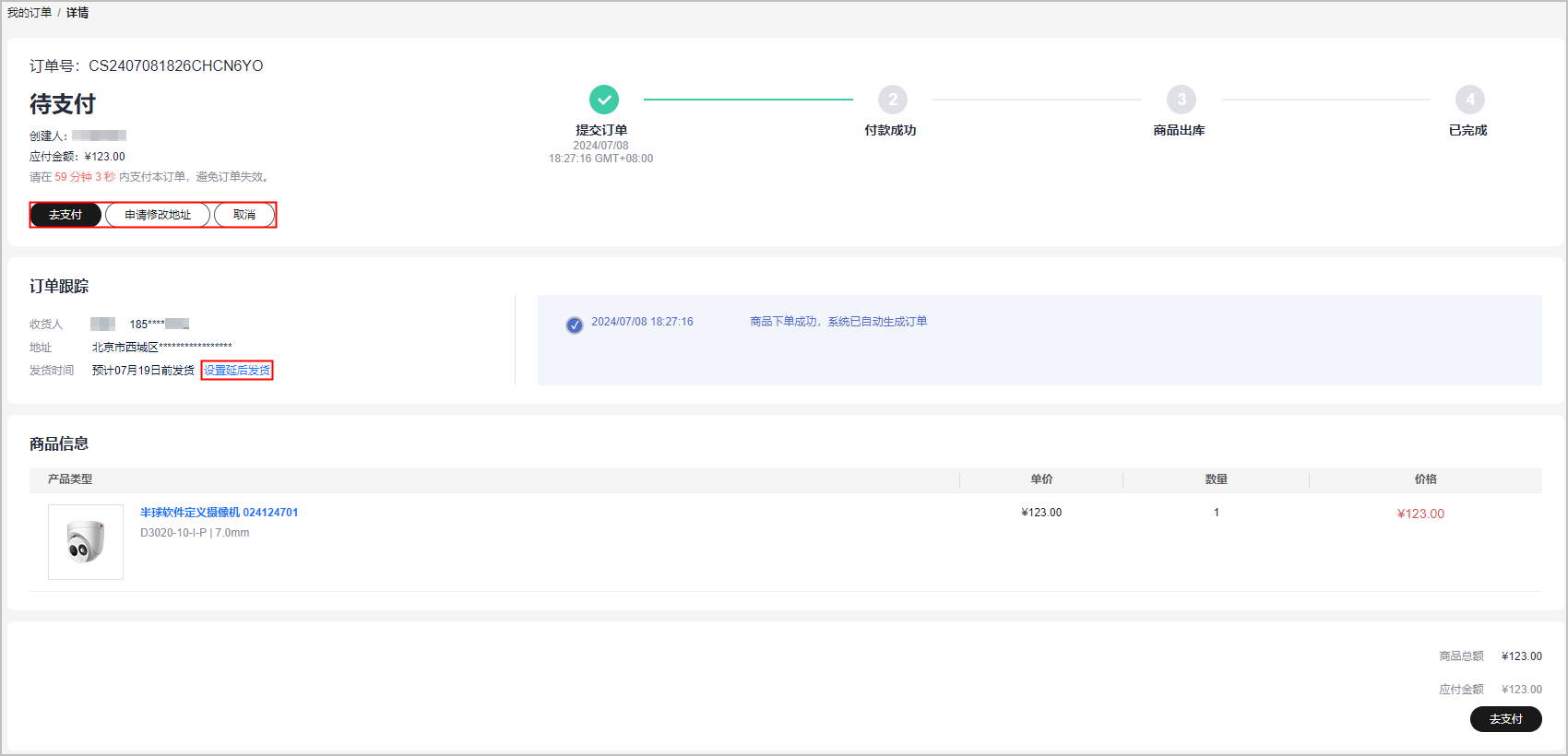Click the blue tracking checkmark icon

point(574,325)
